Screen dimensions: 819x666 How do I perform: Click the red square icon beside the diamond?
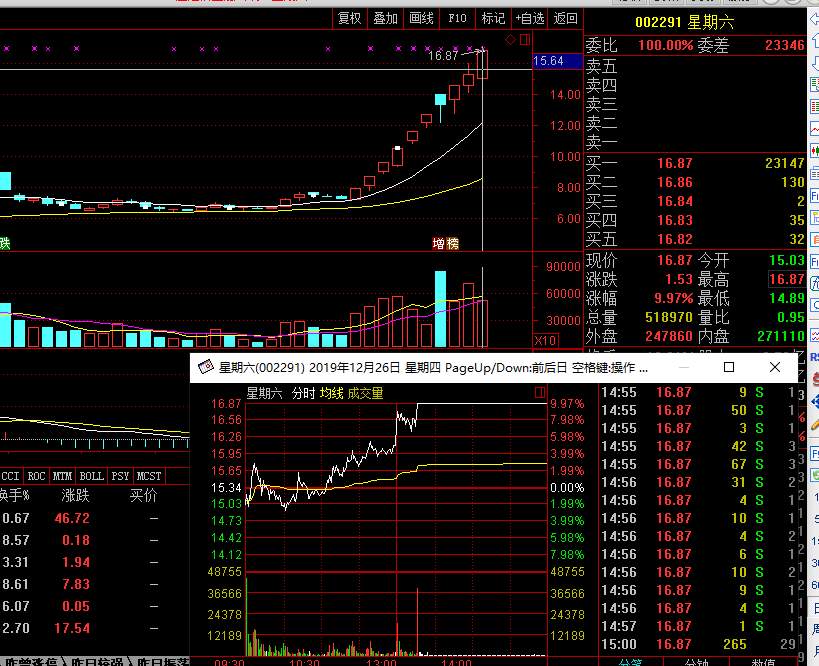point(525,40)
